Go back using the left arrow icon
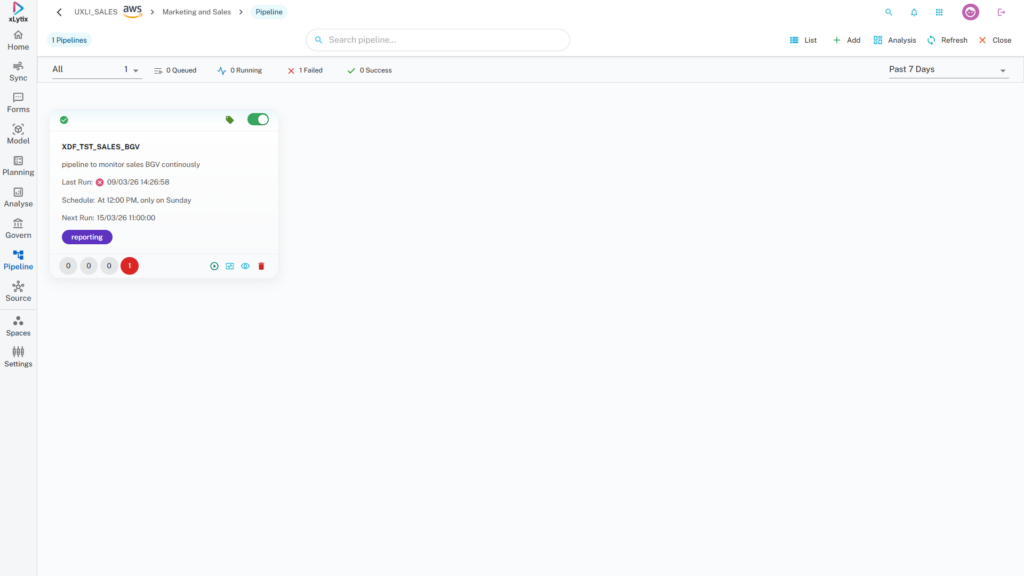This screenshot has height=576, width=1024. click(59, 12)
